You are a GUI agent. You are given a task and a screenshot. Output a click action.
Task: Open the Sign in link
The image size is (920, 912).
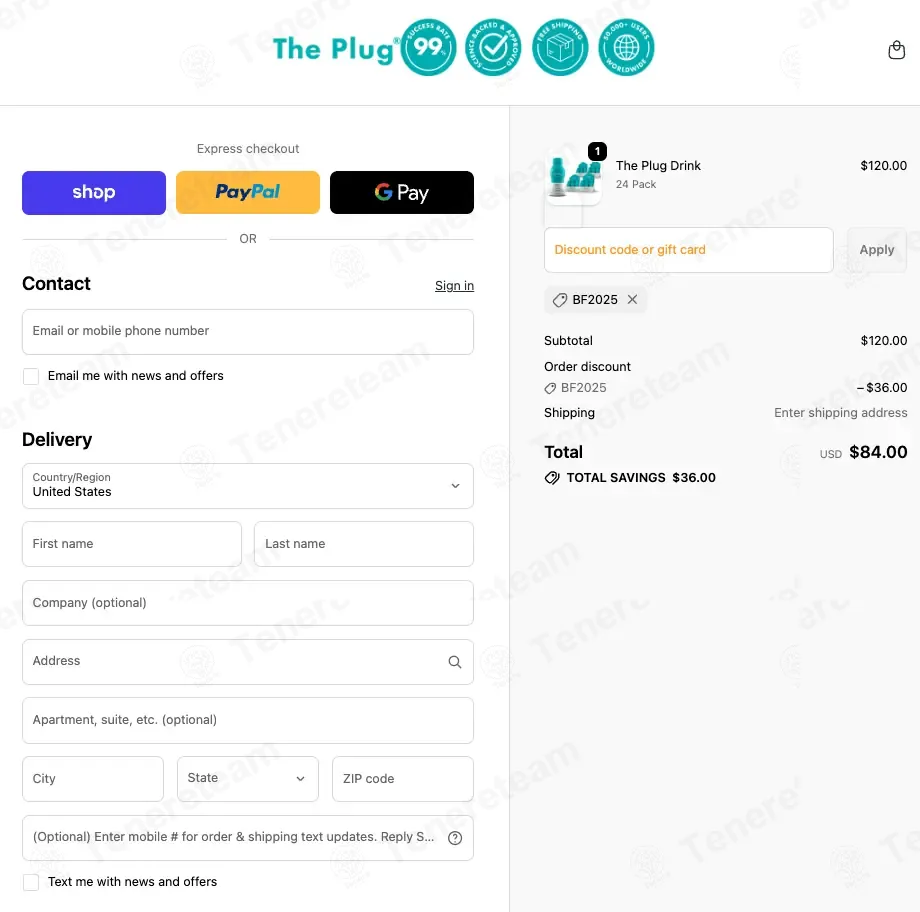coord(454,286)
